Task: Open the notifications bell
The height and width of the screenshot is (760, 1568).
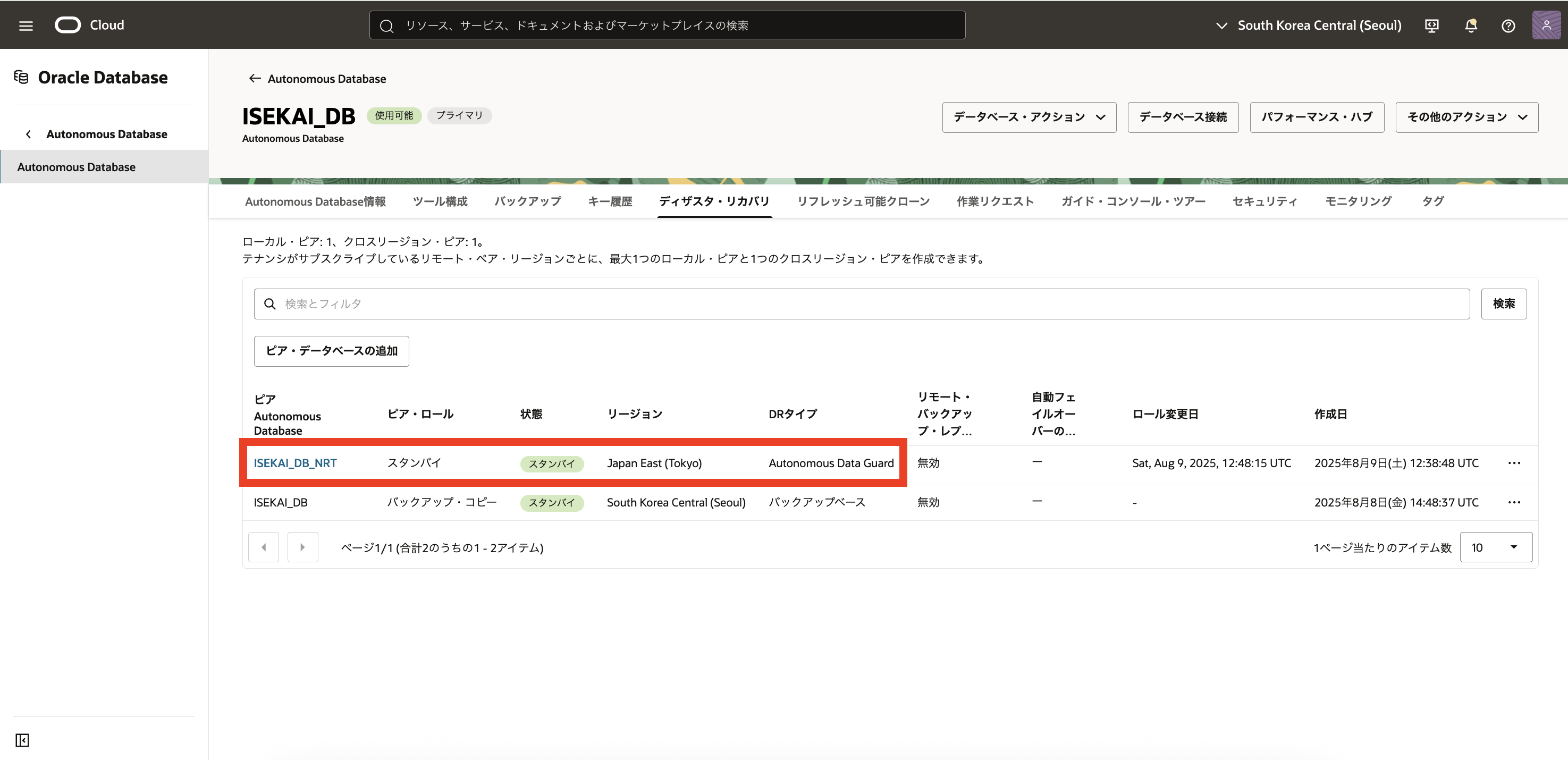Action: [x=1471, y=26]
